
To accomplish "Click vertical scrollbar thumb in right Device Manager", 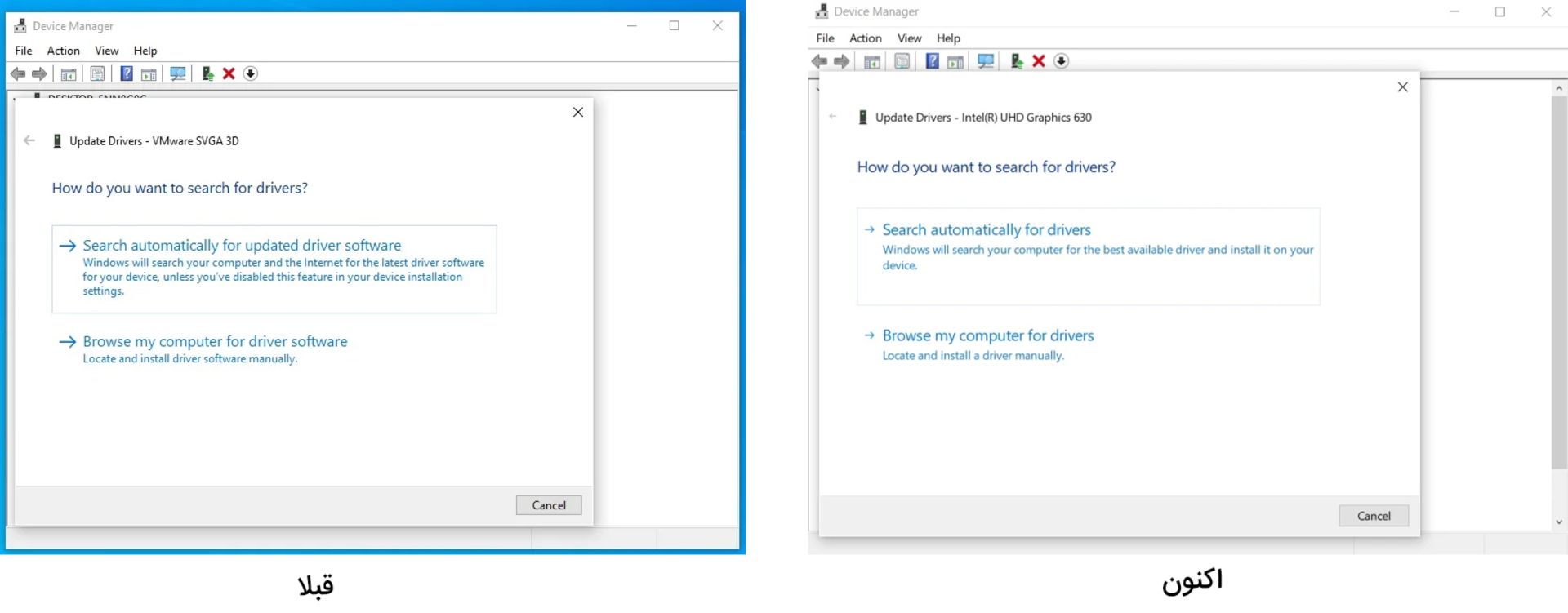I will pos(1559,282).
